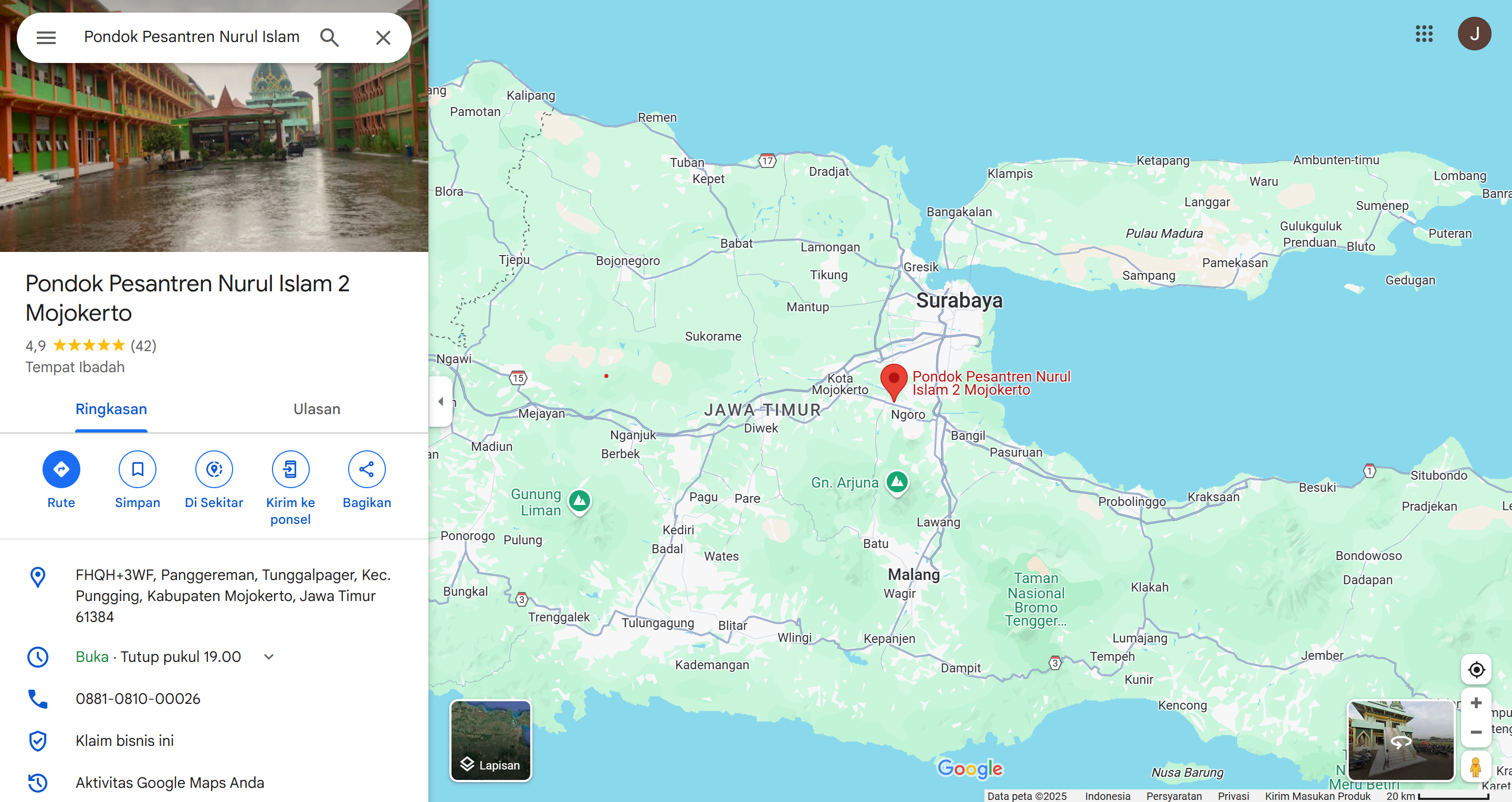
Task: Click the Probolinggo city label
Action: point(1132,501)
